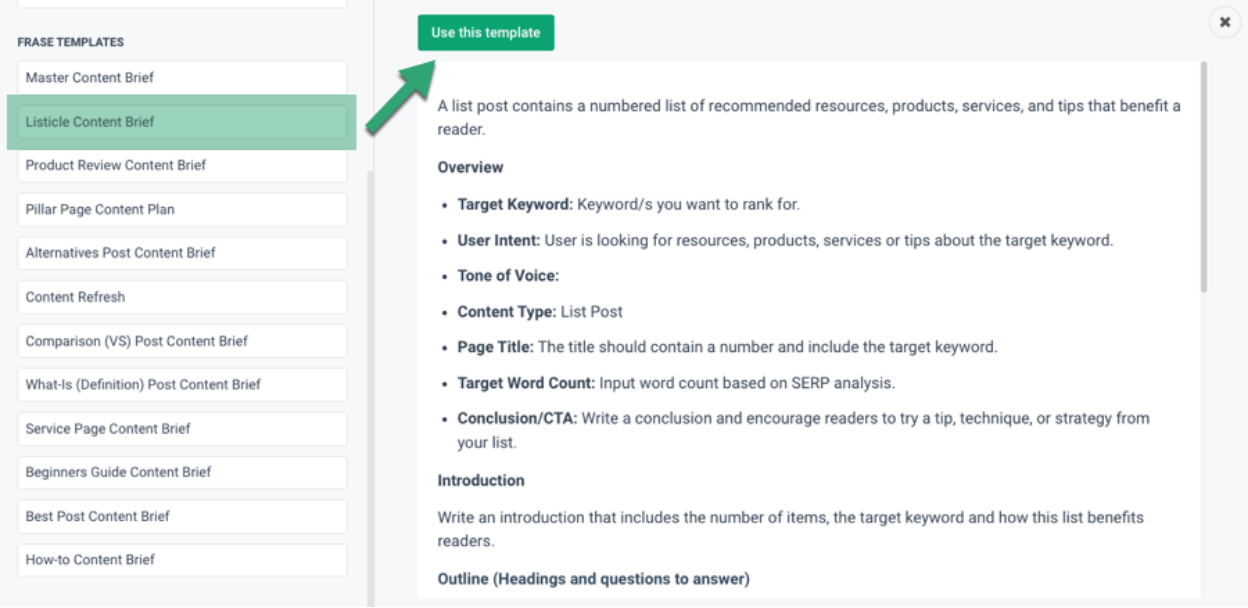Select Master Content Brief template
The height and width of the screenshot is (608, 1248).
182,78
